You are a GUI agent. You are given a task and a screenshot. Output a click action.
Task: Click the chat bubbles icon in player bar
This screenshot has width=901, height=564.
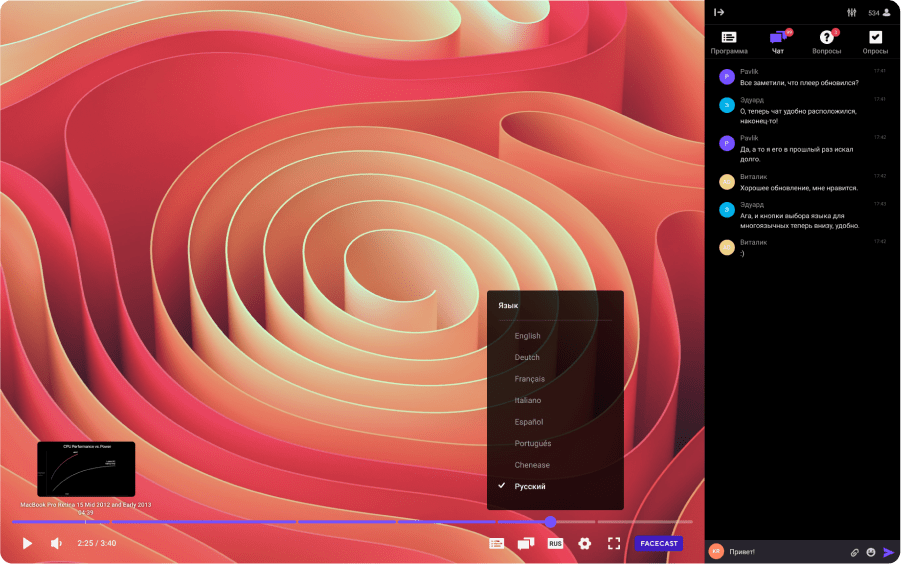pos(525,543)
